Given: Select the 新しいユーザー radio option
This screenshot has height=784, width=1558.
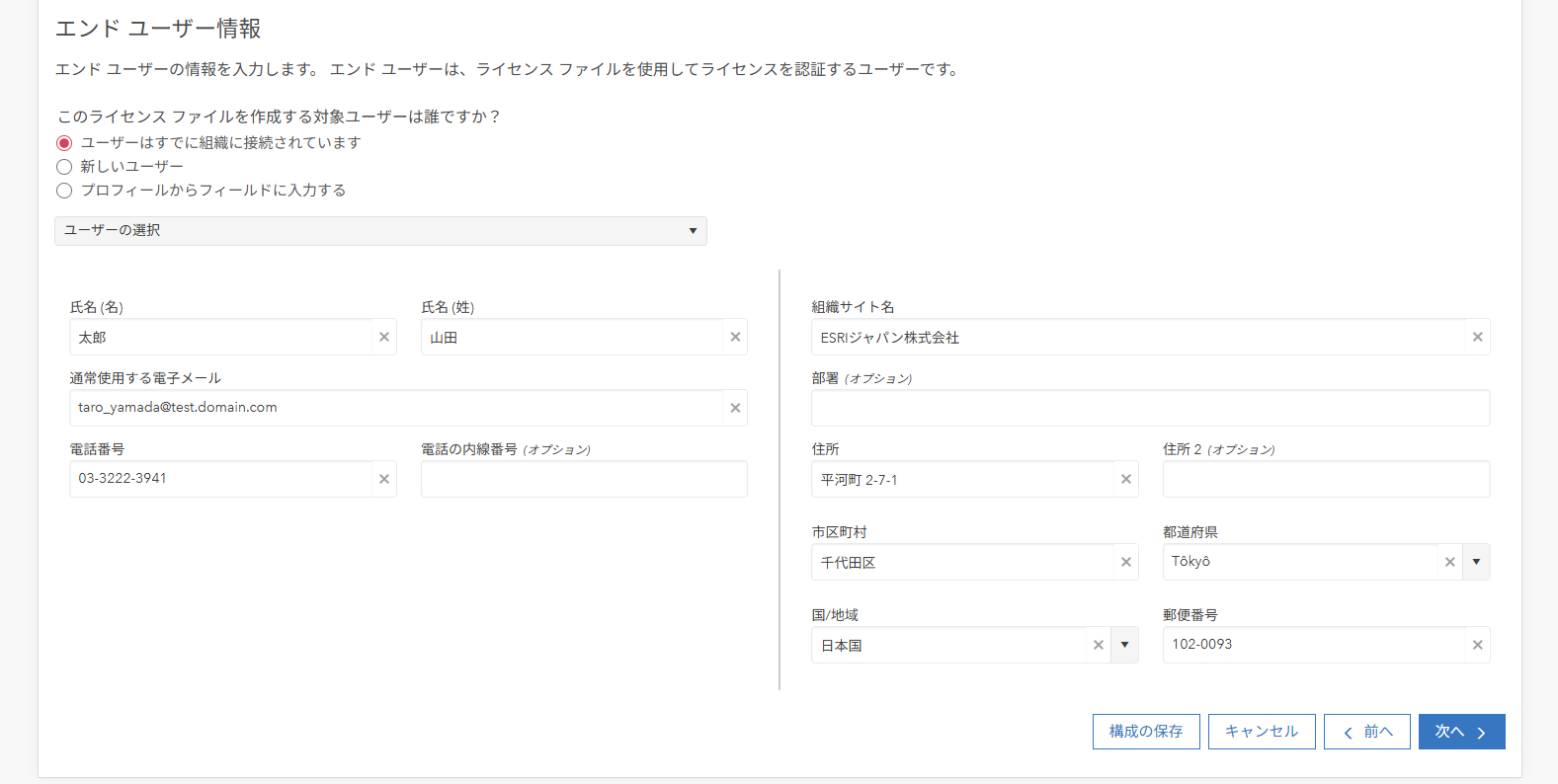Looking at the screenshot, I should pos(64,167).
